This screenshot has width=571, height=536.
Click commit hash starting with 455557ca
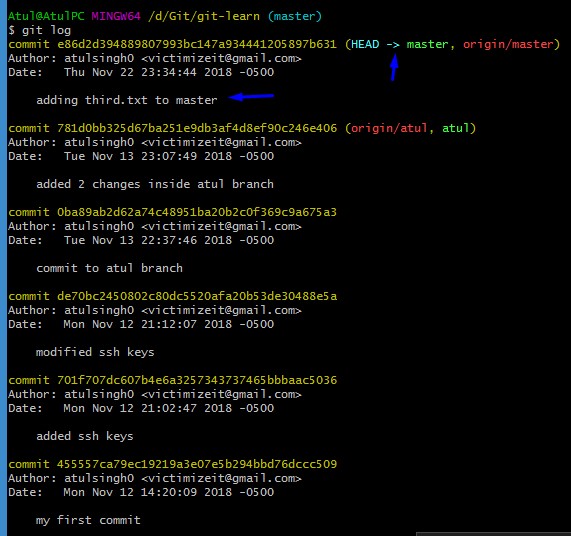[x=197, y=464]
